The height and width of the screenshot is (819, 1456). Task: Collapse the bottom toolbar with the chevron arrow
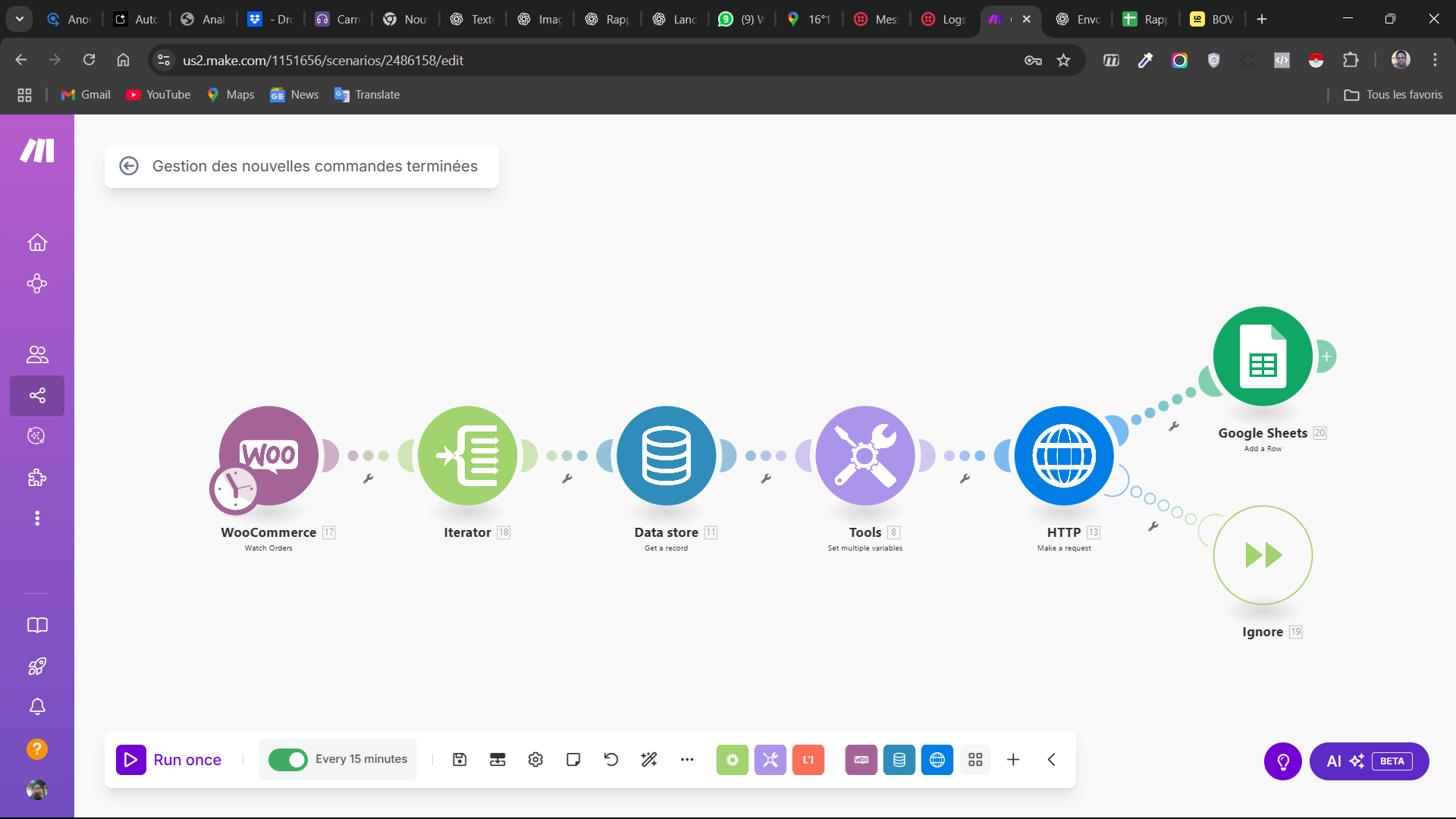tap(1051, 760)
